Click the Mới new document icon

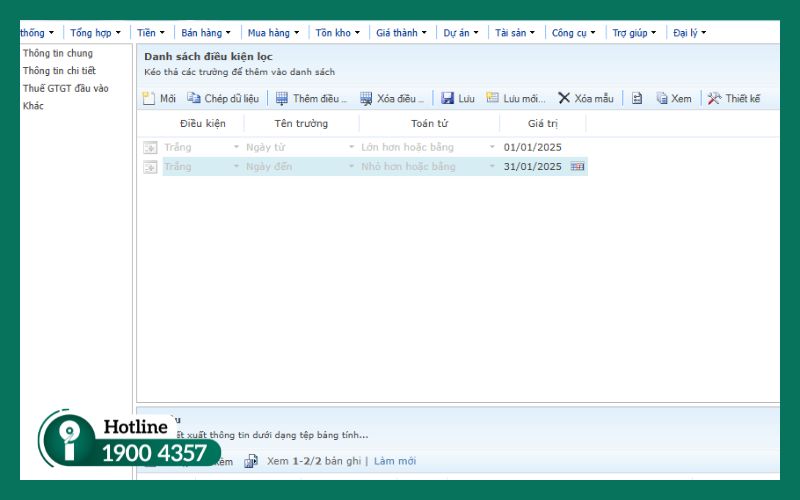[148, 98]
